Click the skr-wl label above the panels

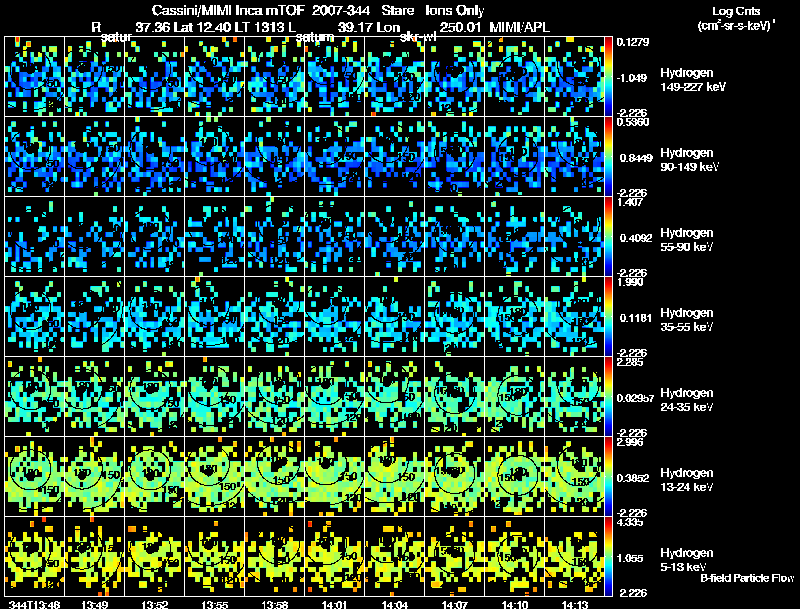(418, 38)
